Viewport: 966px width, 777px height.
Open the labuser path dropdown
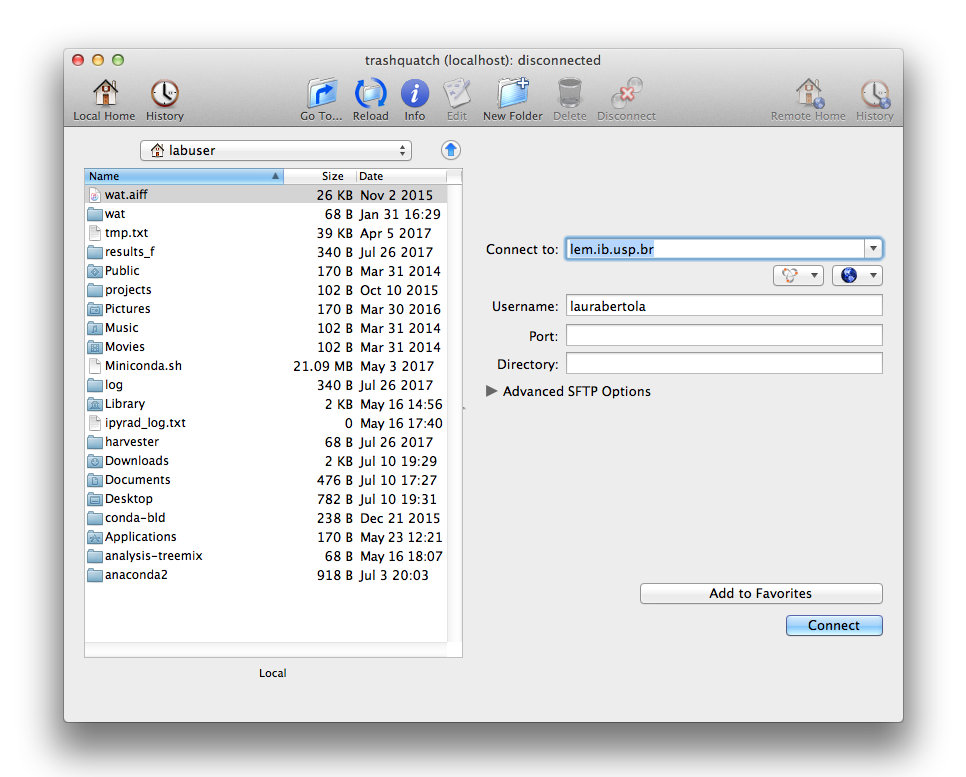pyautogui.click(x=276, y=150)
